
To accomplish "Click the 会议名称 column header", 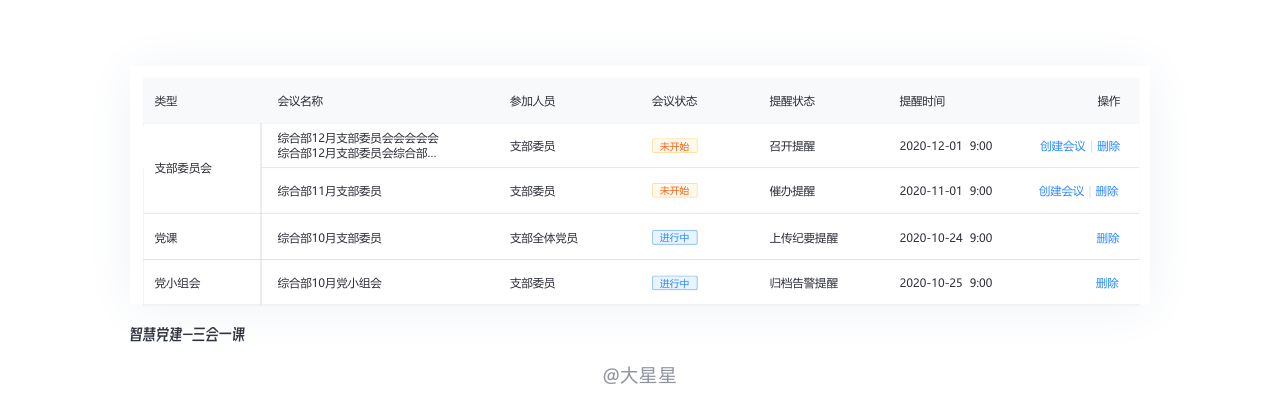I will click(300, 101).
